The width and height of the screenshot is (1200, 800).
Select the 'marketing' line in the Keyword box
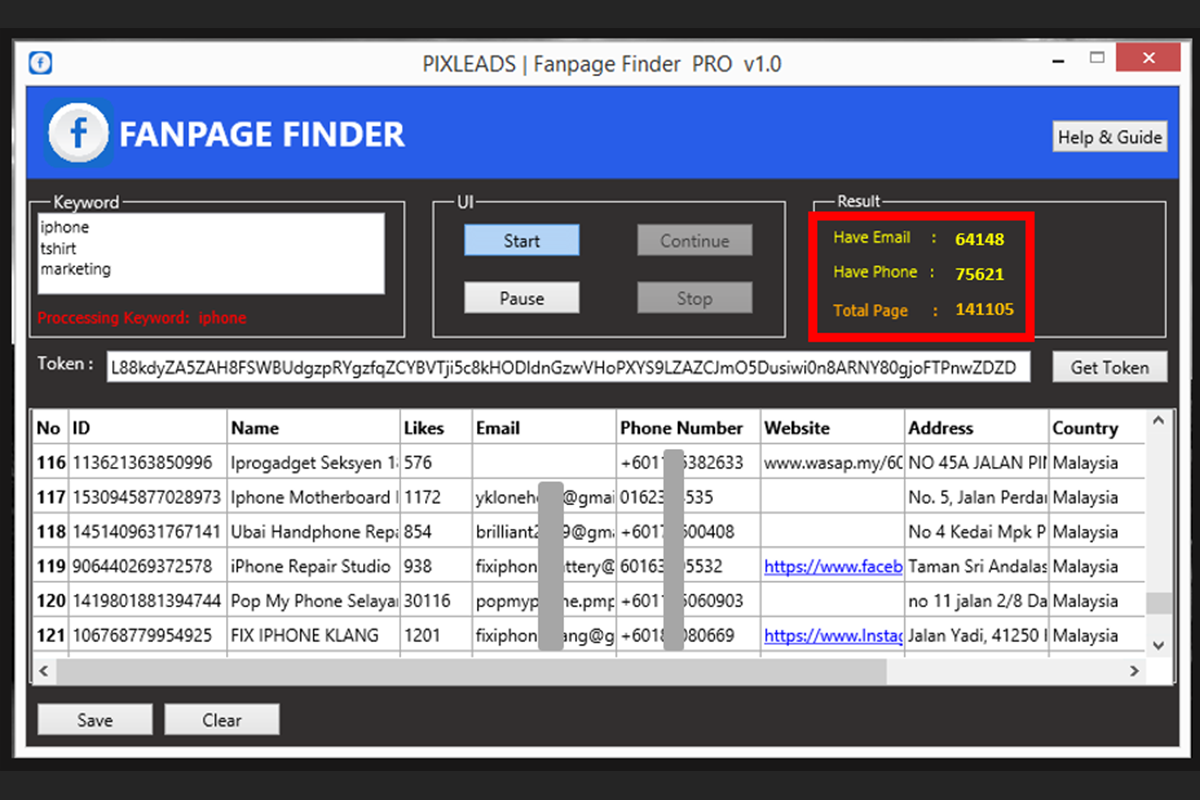pos(76,269)
